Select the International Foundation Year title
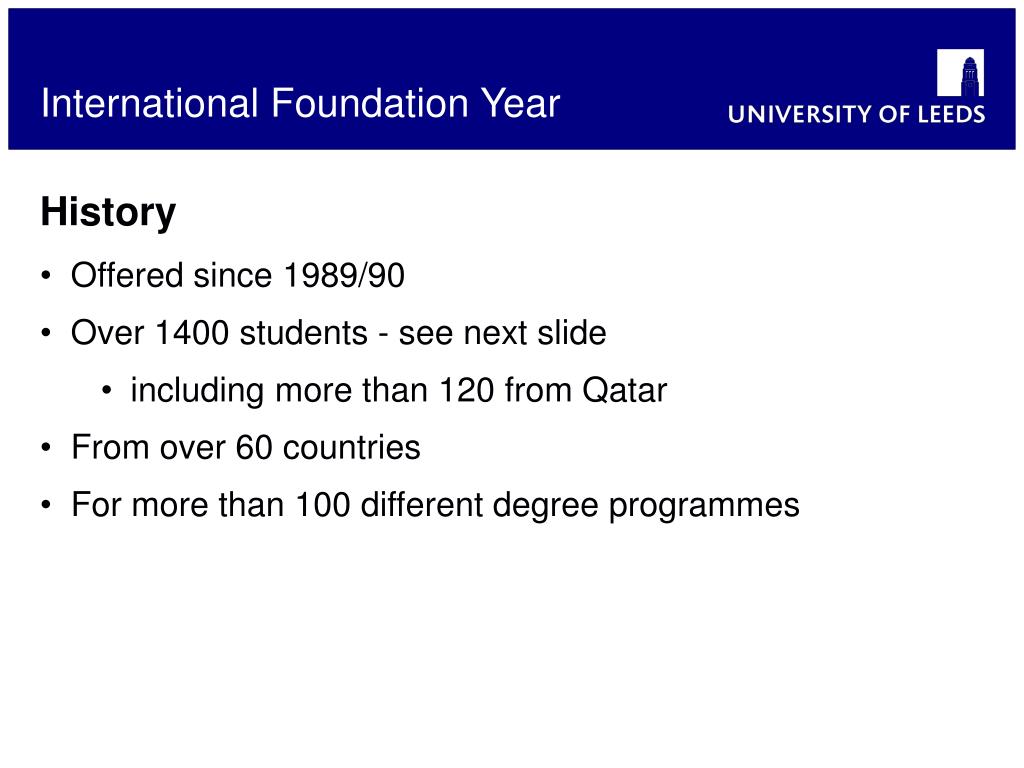Image resolution: width=1024 pixels, height=768 pixels. click(300, 103)
